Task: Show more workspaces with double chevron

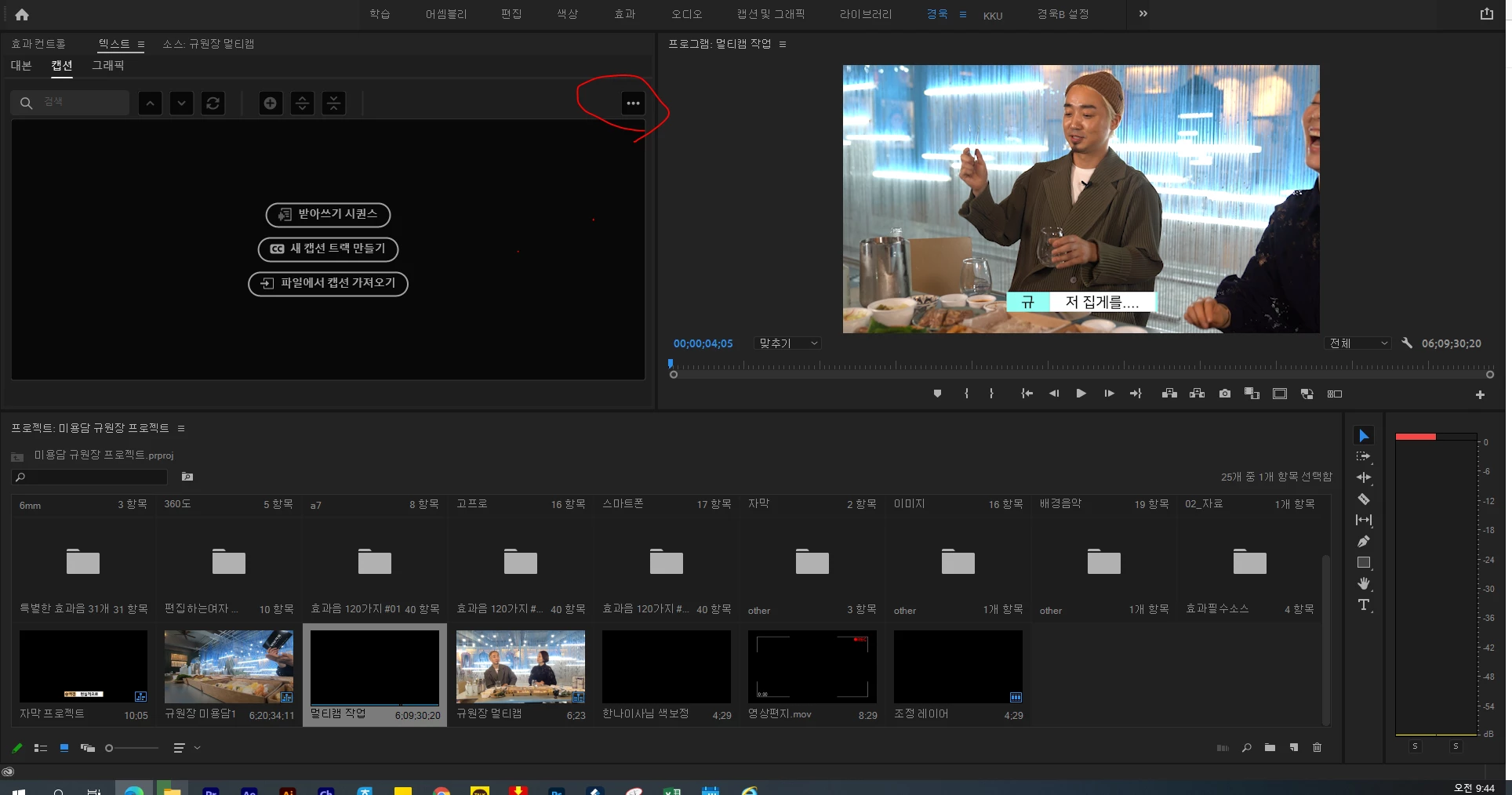Action: click(1143, 13)
